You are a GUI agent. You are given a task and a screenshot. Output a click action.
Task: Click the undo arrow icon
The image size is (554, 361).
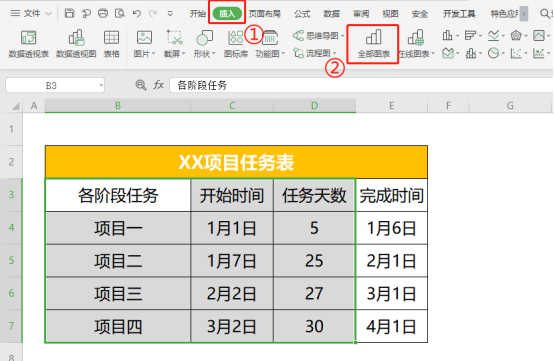coord(137,13)
